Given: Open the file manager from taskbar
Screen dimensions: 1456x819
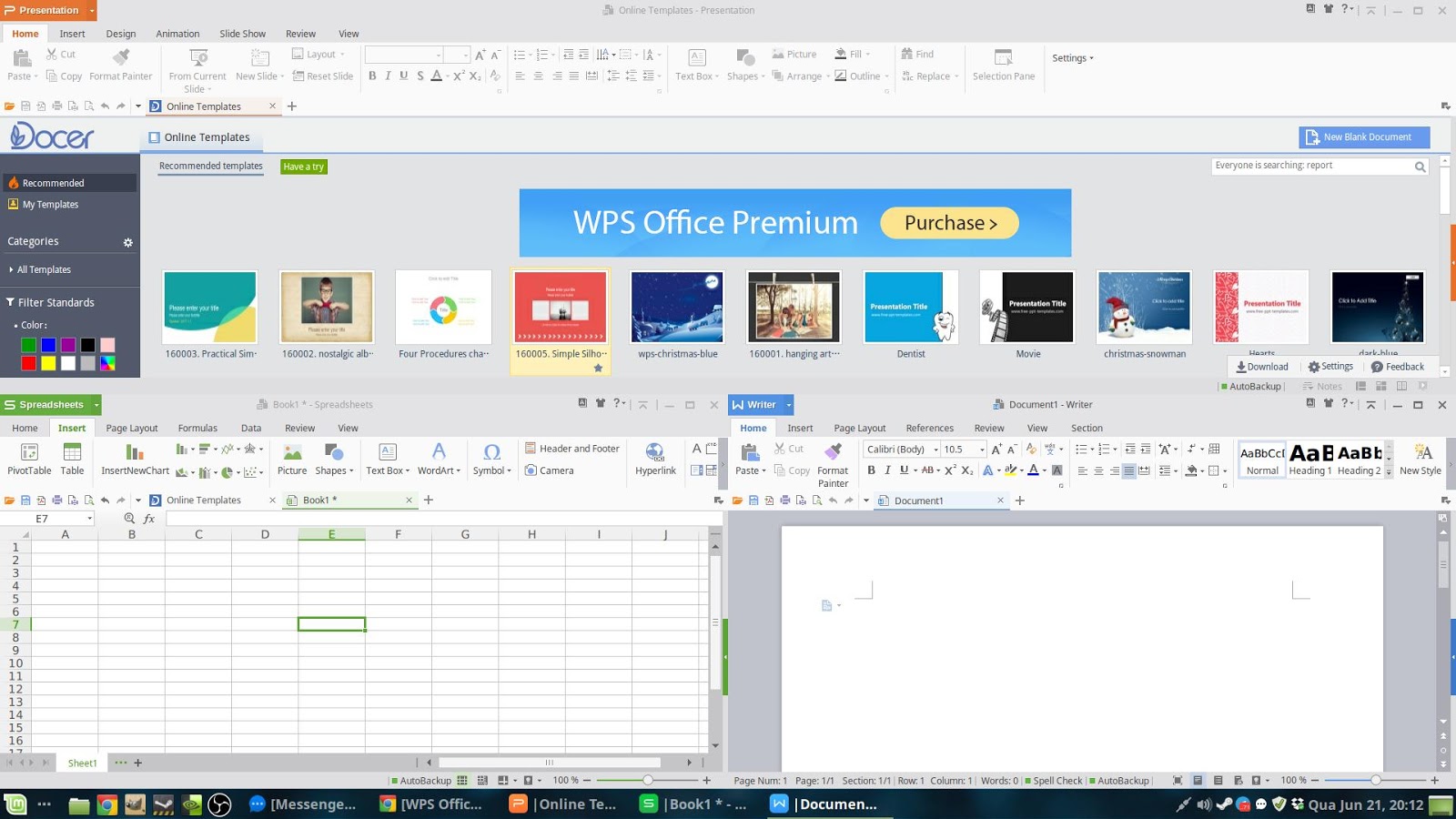Looking at the screenshot, I should (x=78, y=804).
